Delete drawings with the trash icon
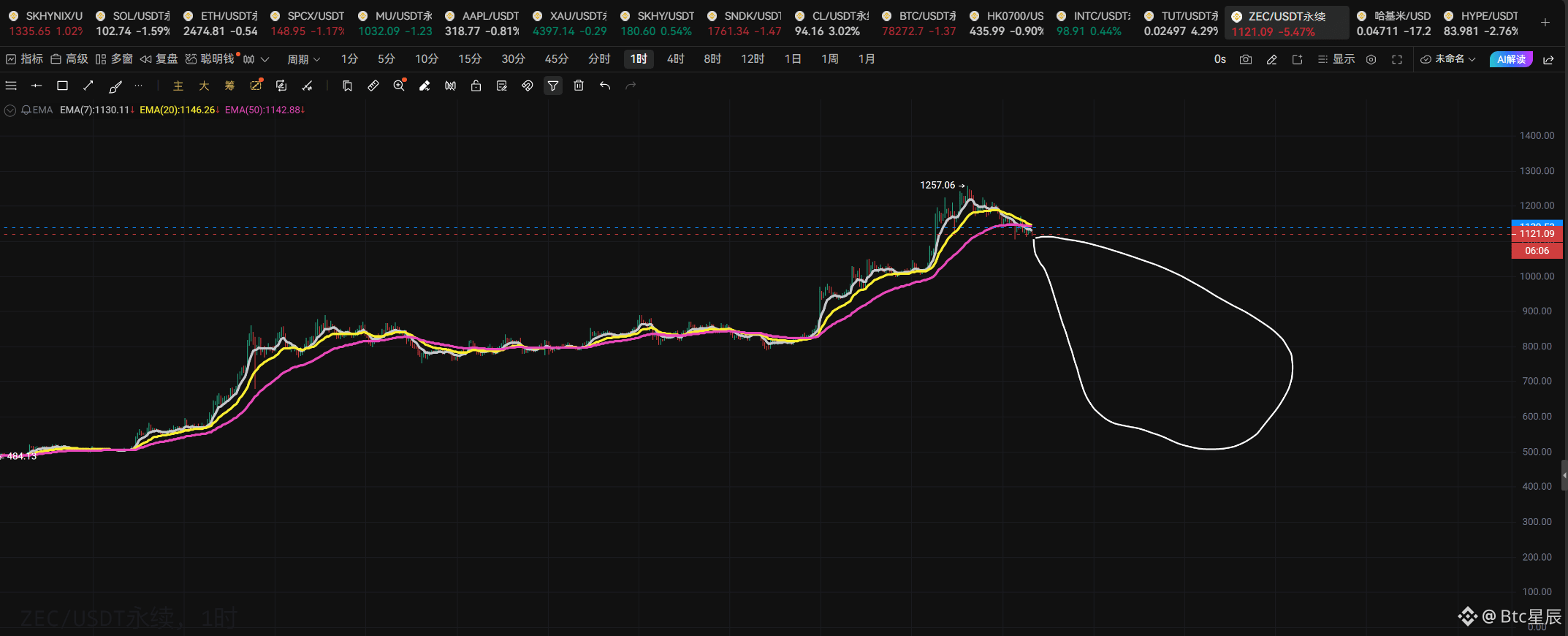Screen dimensions: 1568x636 [x=579, y=86]
